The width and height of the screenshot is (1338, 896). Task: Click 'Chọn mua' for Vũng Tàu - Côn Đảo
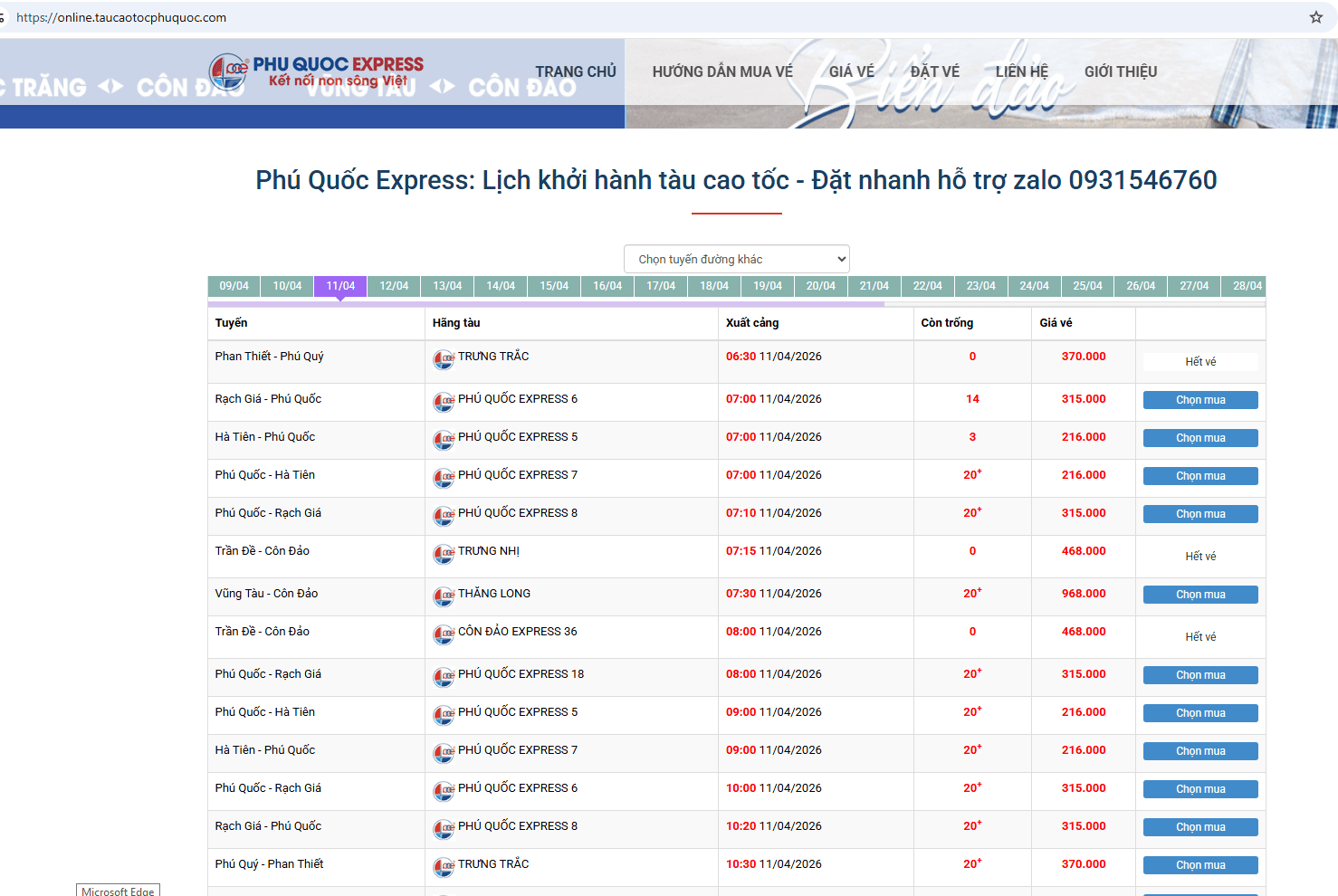click(1199, 595)
